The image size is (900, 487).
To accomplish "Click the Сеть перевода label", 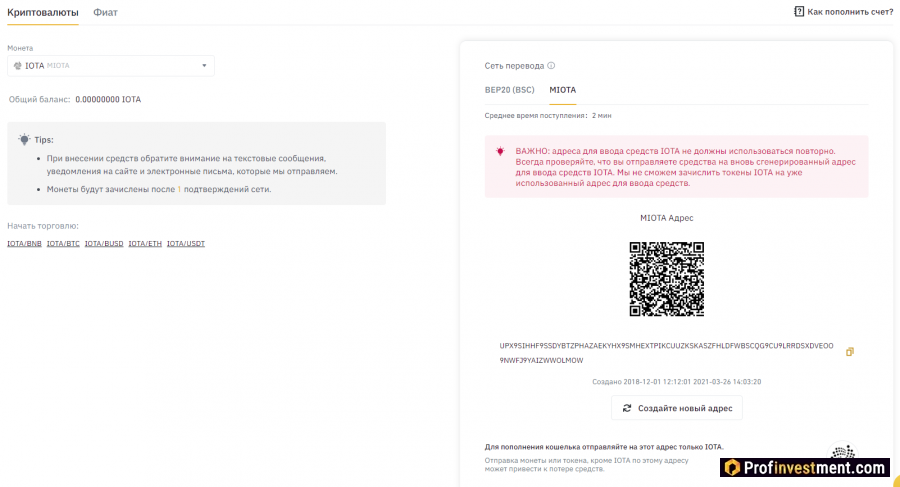I will pyautogui.click(x=514, y=65).
